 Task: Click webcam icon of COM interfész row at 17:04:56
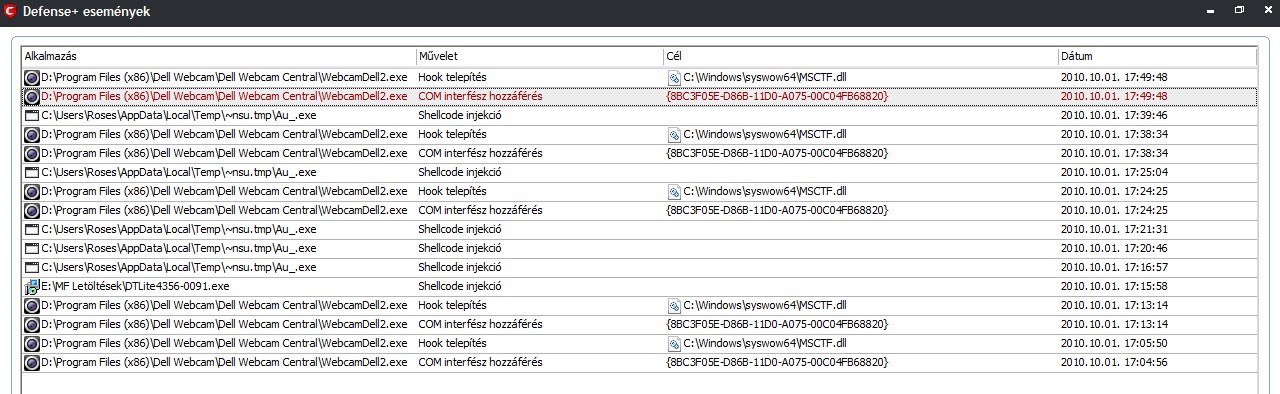[32, 362]
